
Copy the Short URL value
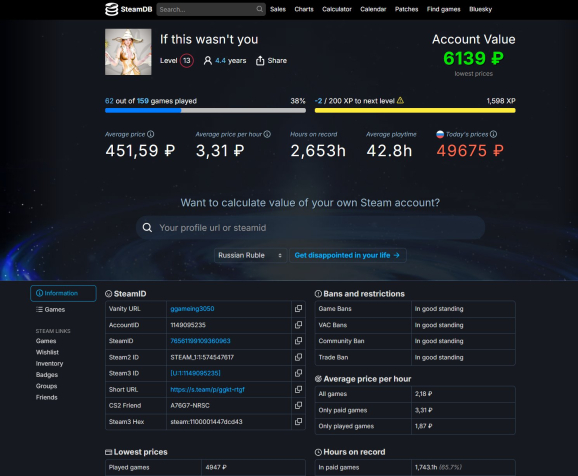point(298,389)
